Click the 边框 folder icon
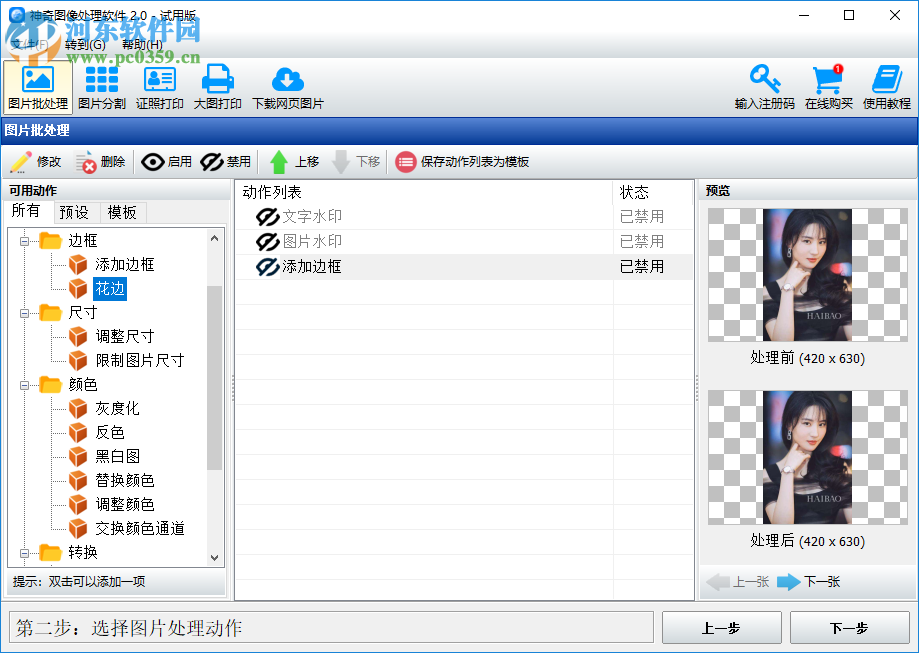The width and height of the screenshot is (919, 653). [x=50, y=240]
